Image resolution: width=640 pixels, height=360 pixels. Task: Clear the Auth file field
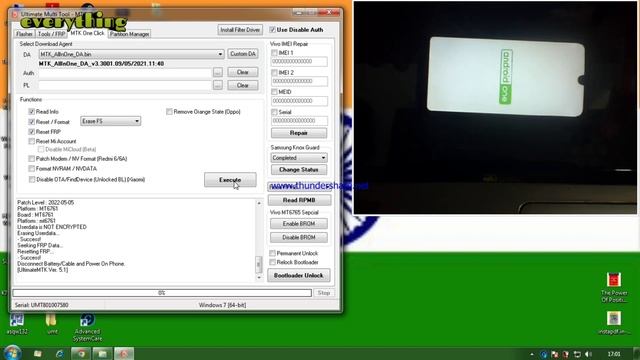(243, 72)
